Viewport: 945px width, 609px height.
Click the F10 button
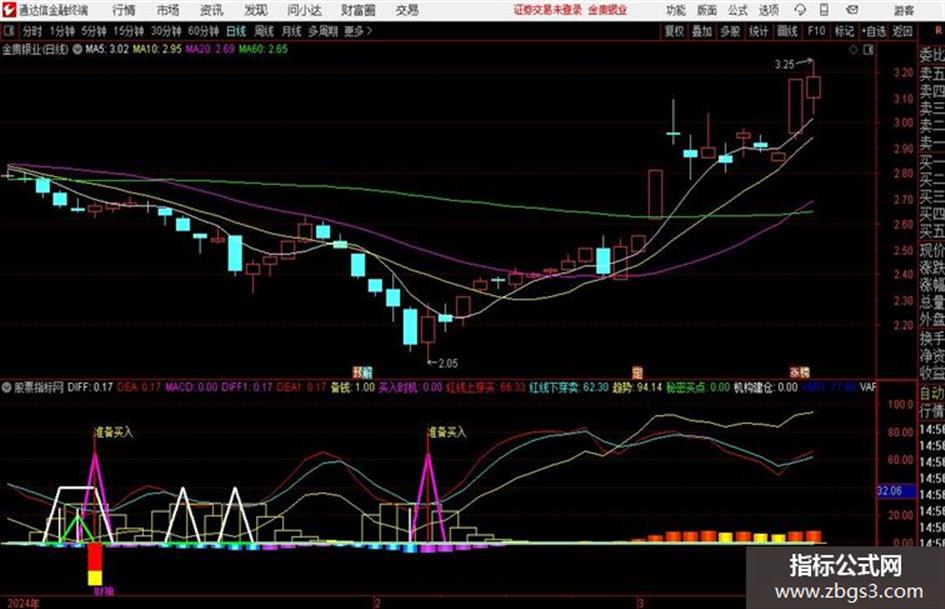pos(816,31)
